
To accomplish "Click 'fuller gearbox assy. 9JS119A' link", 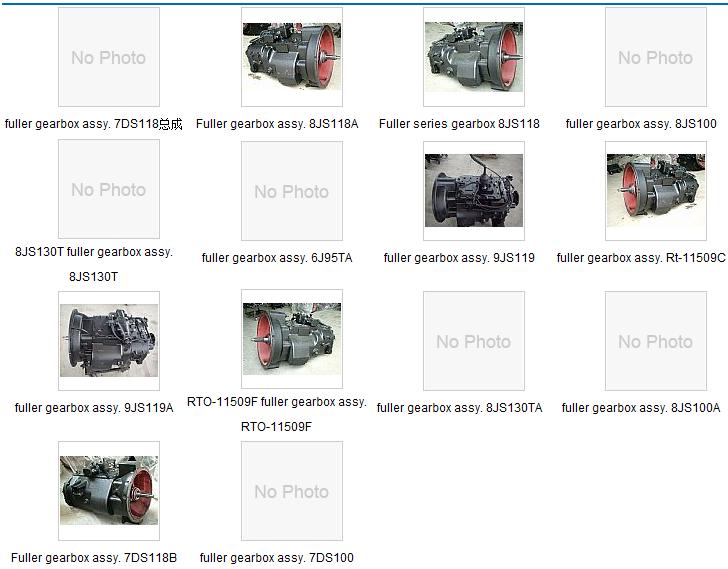I will tap(94, 408).
